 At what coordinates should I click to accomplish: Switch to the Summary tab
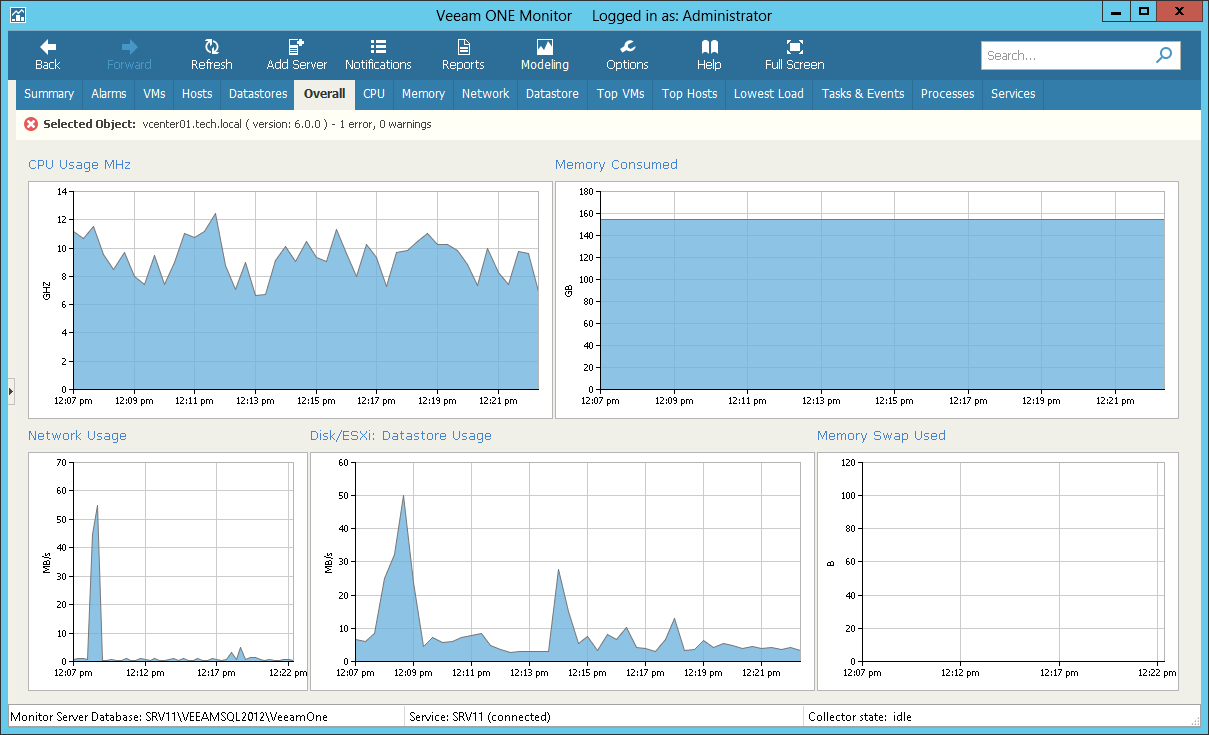[x=49, y=94]
